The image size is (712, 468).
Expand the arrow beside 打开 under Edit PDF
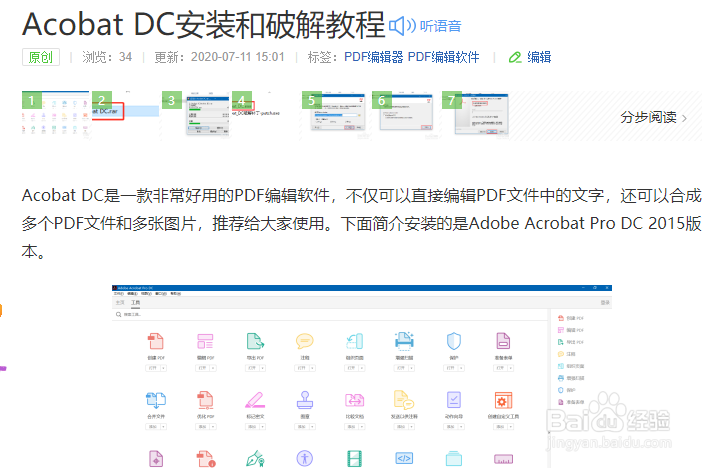coord(213,368)
